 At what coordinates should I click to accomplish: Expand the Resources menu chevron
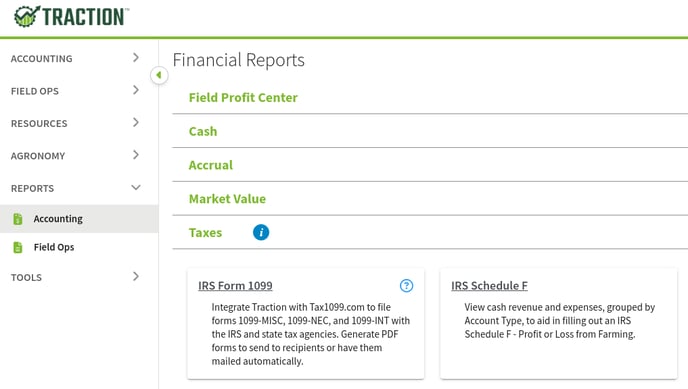[136, 123]
